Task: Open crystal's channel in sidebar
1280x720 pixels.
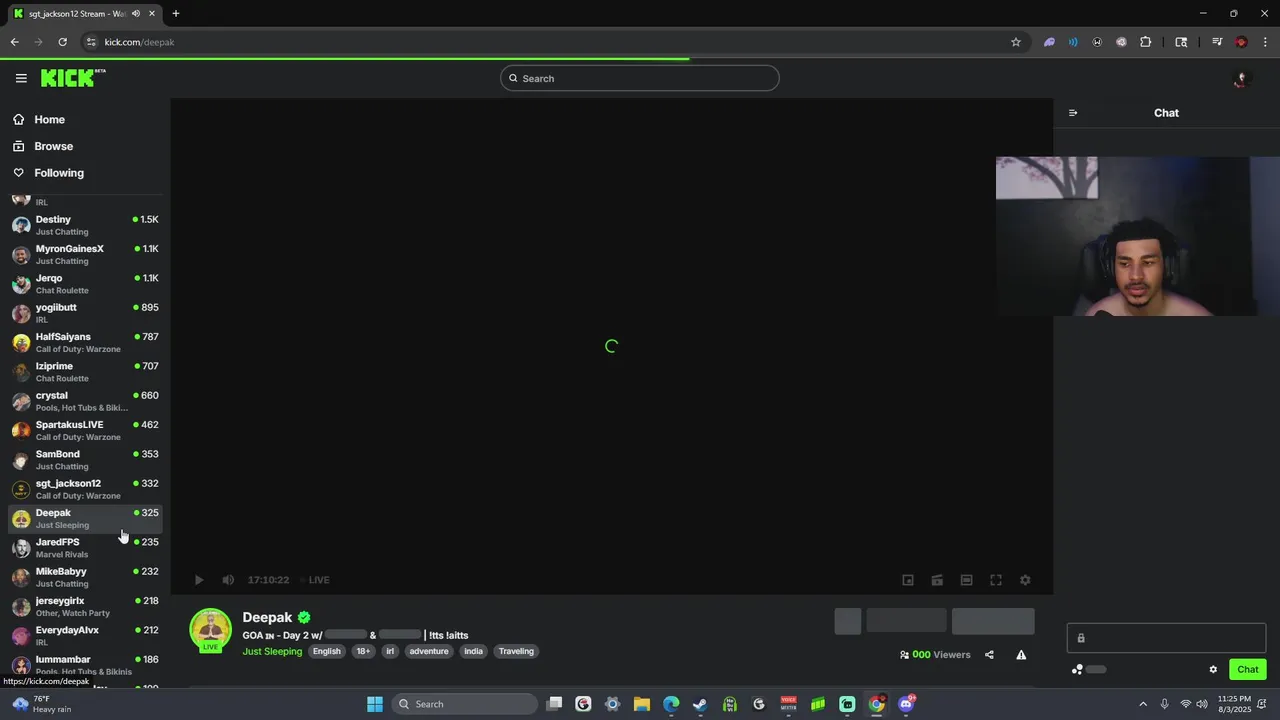Action: click(85, 401)
